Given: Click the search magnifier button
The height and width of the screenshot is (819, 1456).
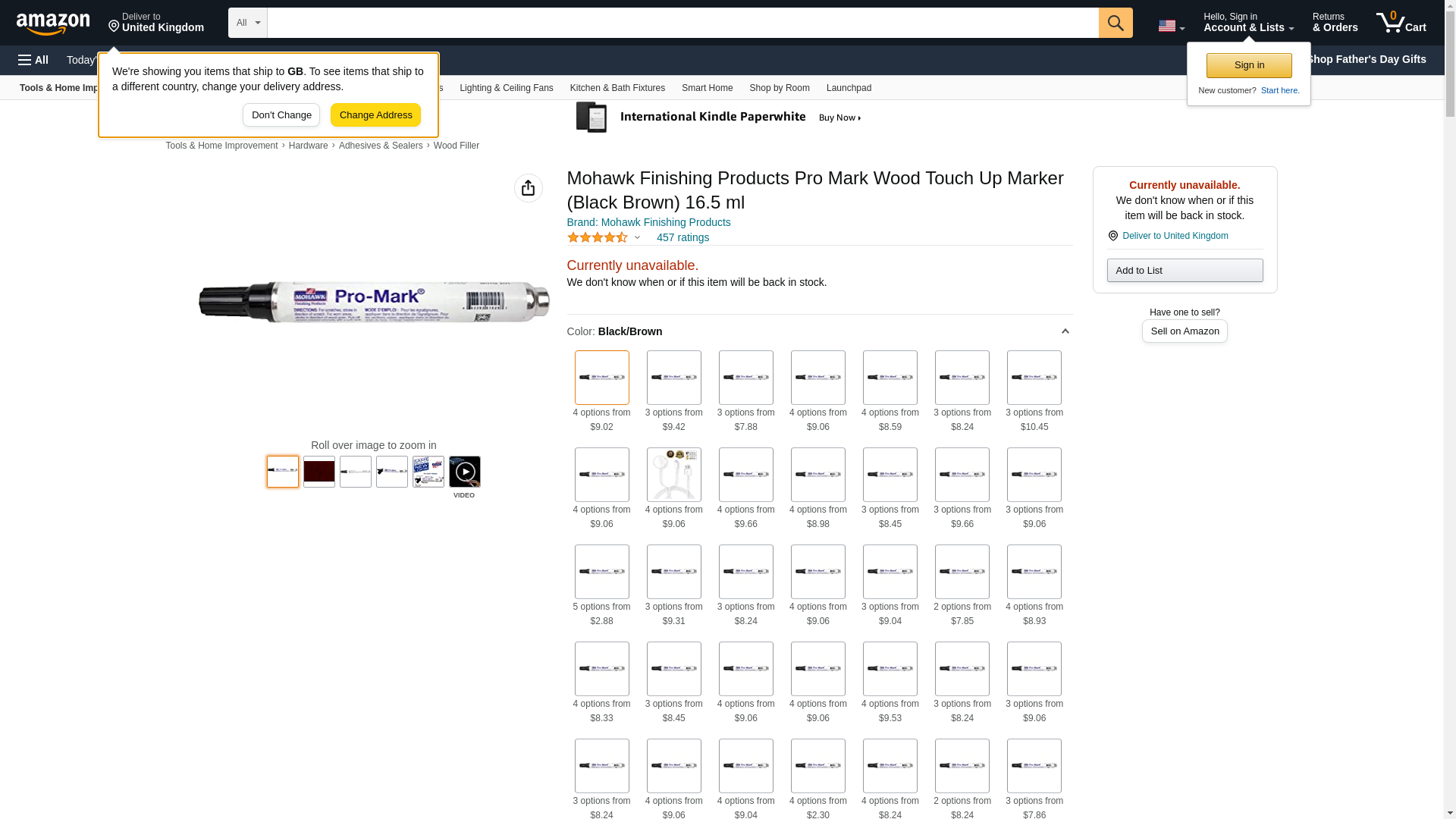Looking at the screenshot, I should tap(1115, 23).
